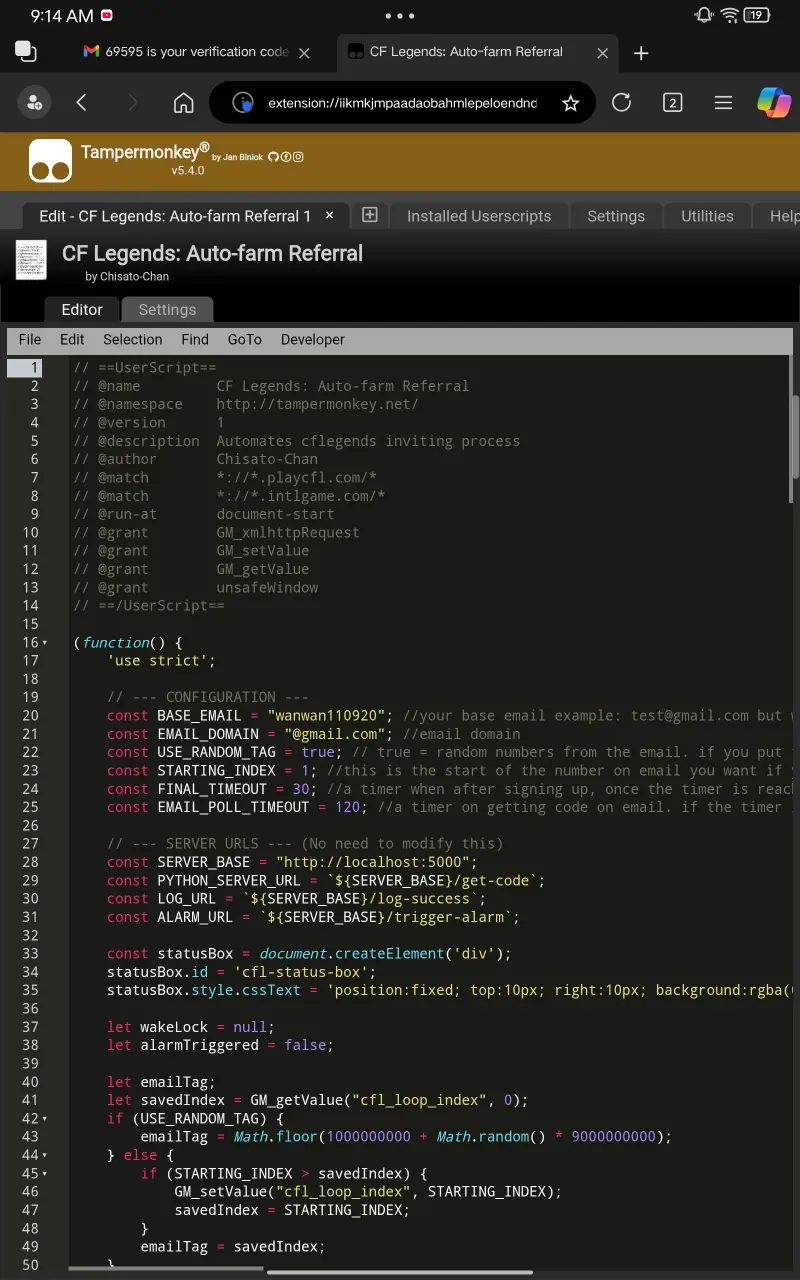
Task: Open the tab count button showing 2
Action: (672, 102)
